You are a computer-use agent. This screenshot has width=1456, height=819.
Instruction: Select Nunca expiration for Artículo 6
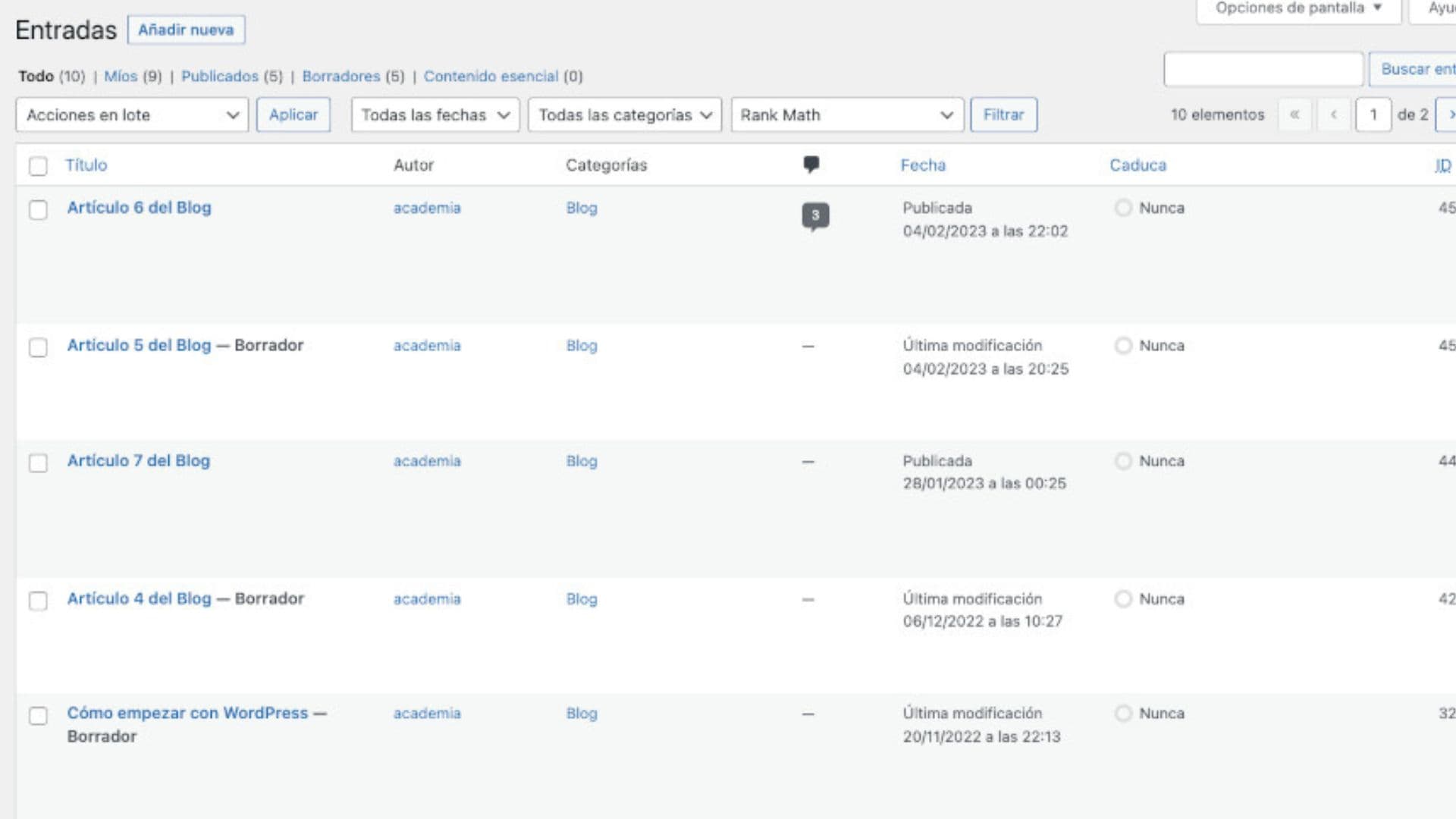tap(1123, 209)
